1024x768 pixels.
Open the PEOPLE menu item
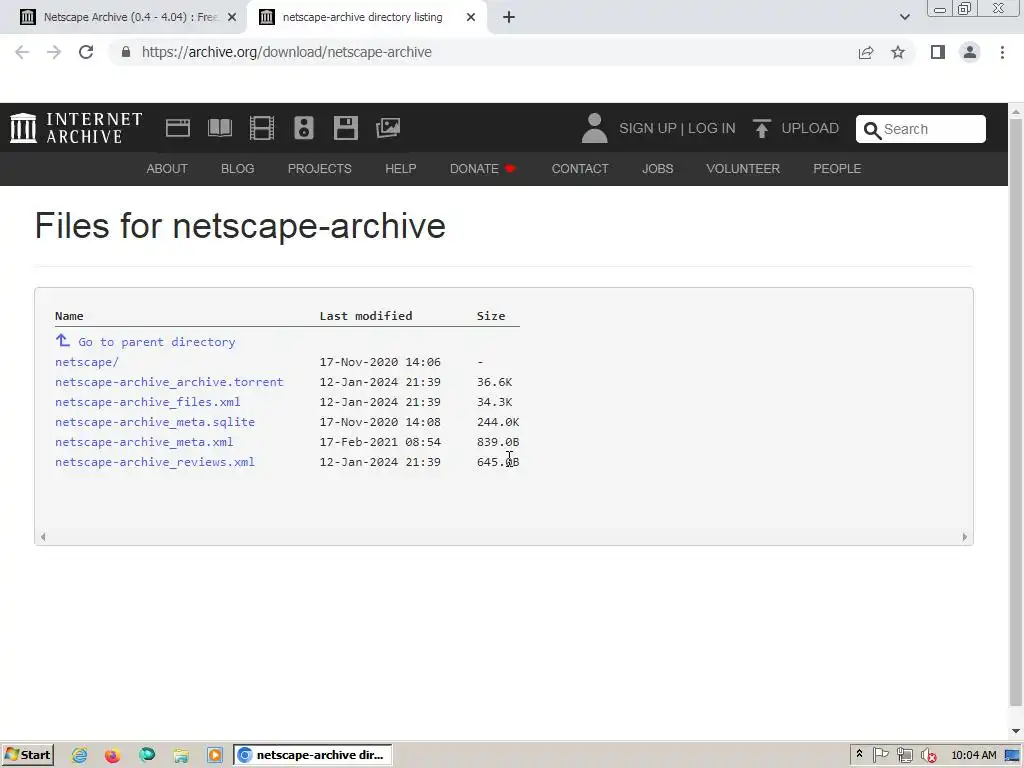coord(837,168)
